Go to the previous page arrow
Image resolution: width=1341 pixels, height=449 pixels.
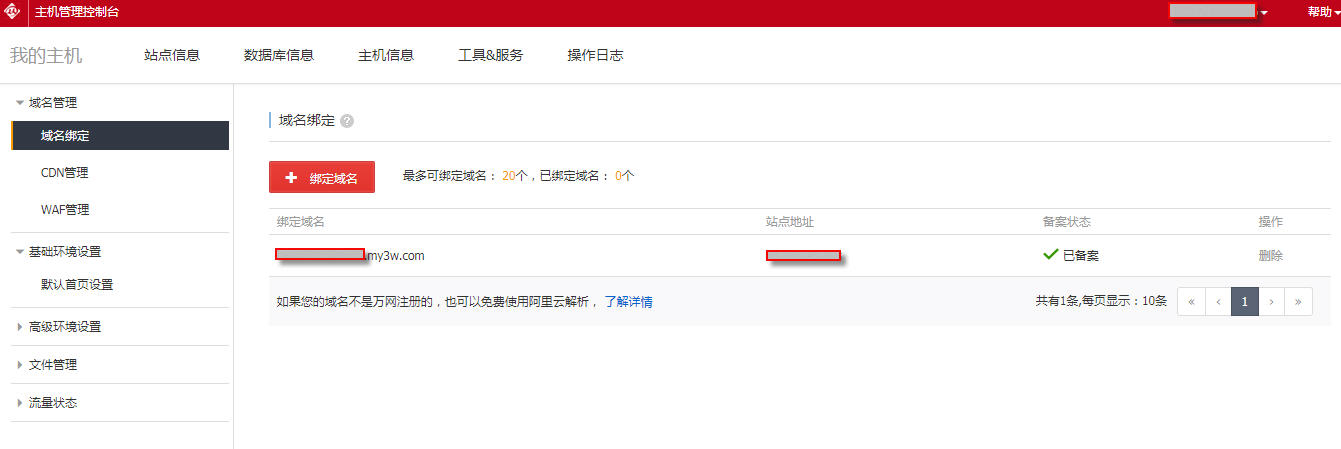click(1218, 301)
